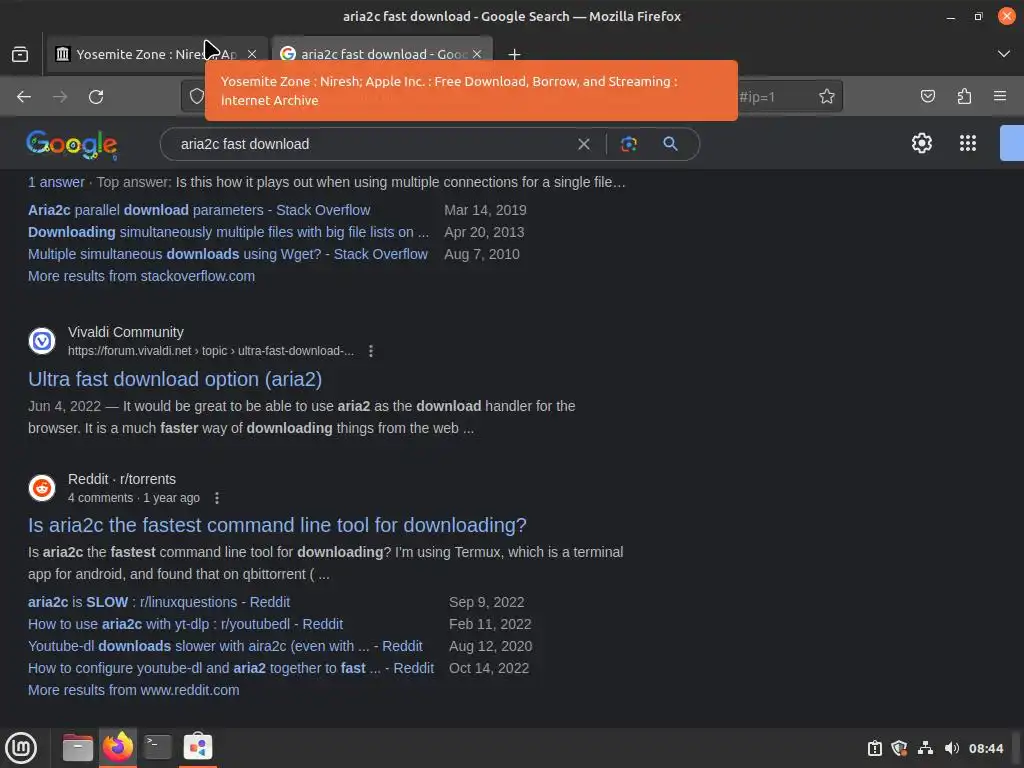The image size is (1024, 768).
Task: Open Firefox application hamburger menu
Action: coord(1000,97)
